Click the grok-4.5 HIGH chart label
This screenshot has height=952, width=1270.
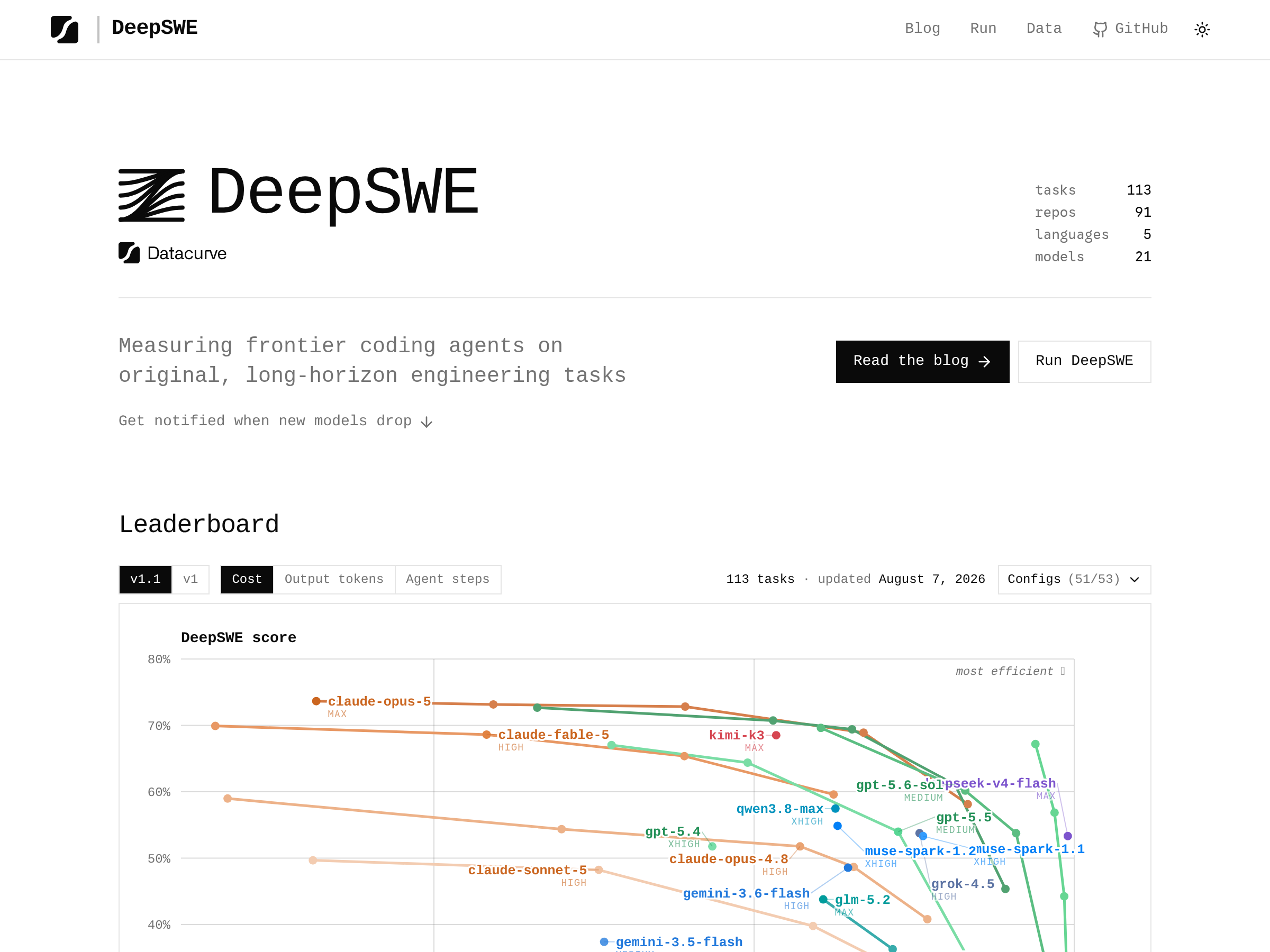[962, 884]
